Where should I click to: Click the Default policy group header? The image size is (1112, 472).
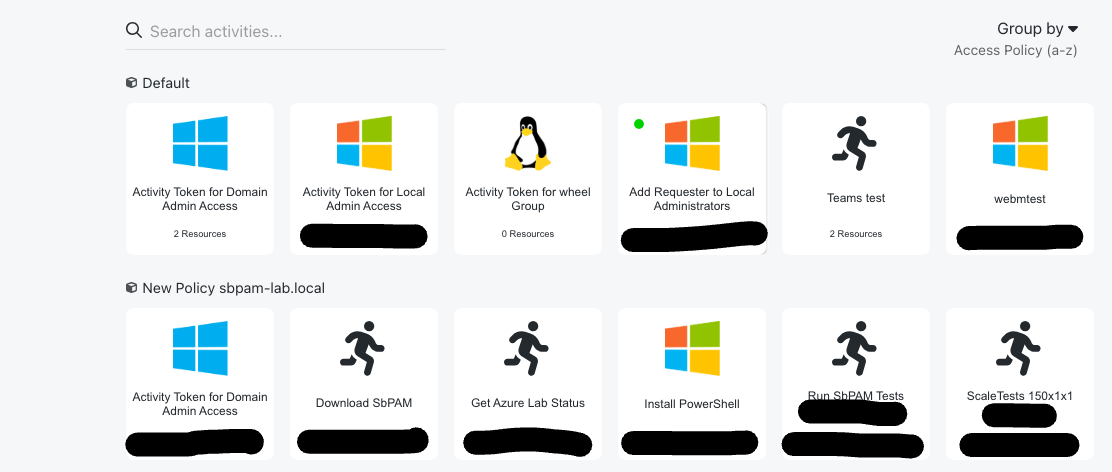[x=165, y=83]
